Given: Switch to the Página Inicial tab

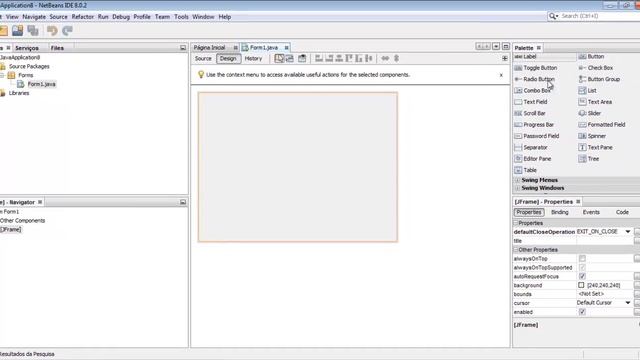Looking at the screenshot, I should click(209, 48).
